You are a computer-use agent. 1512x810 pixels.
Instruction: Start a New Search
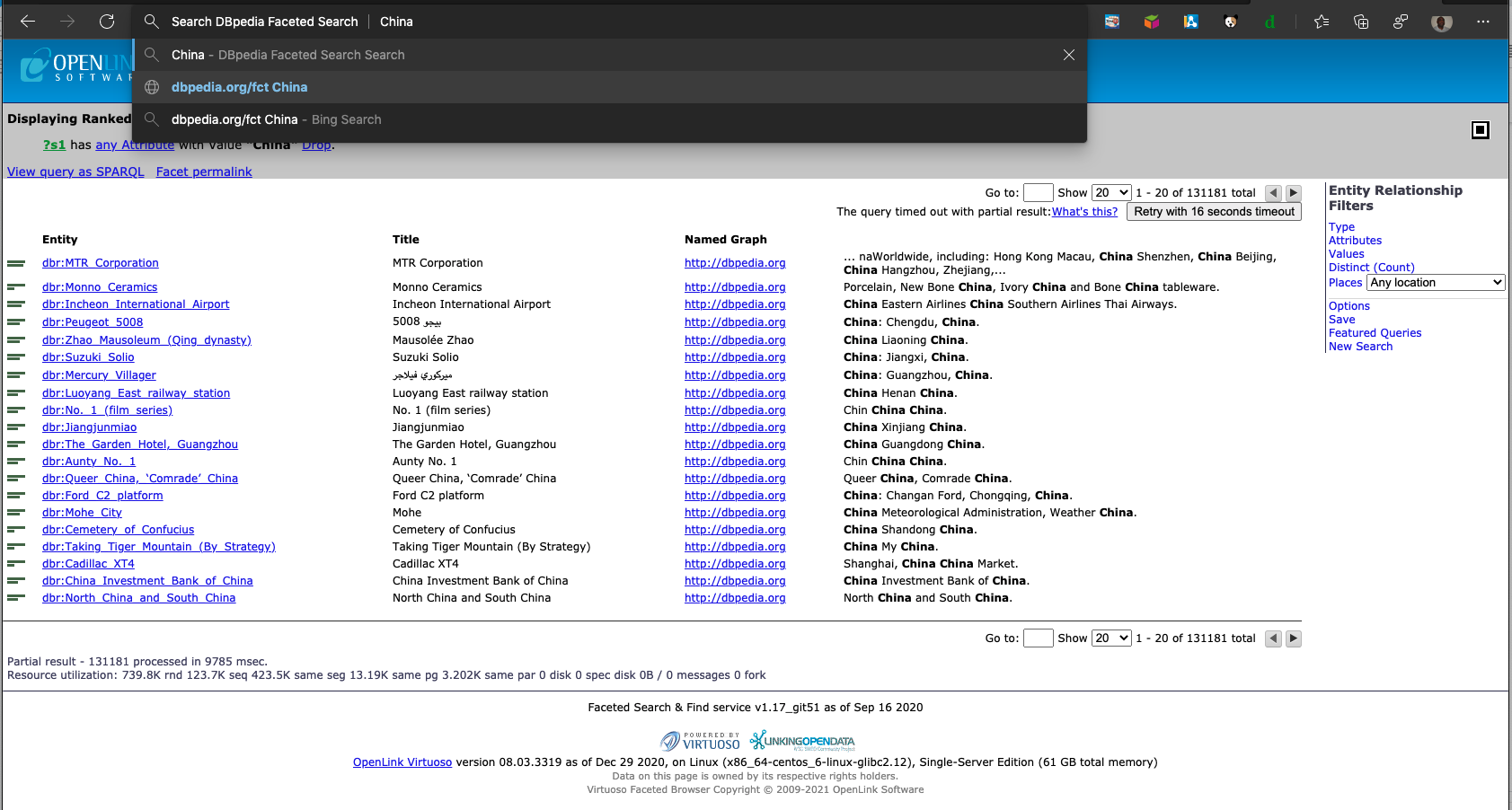click(1360, 347)
